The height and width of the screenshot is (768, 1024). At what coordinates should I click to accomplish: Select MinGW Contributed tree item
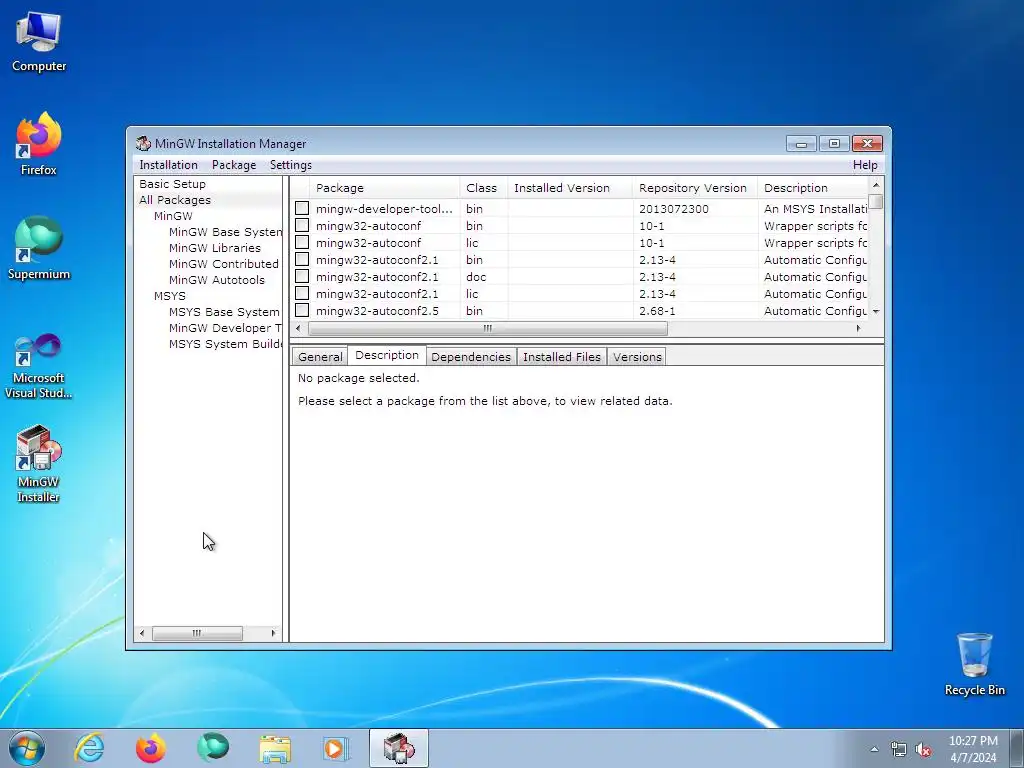[x=224, y=264]
